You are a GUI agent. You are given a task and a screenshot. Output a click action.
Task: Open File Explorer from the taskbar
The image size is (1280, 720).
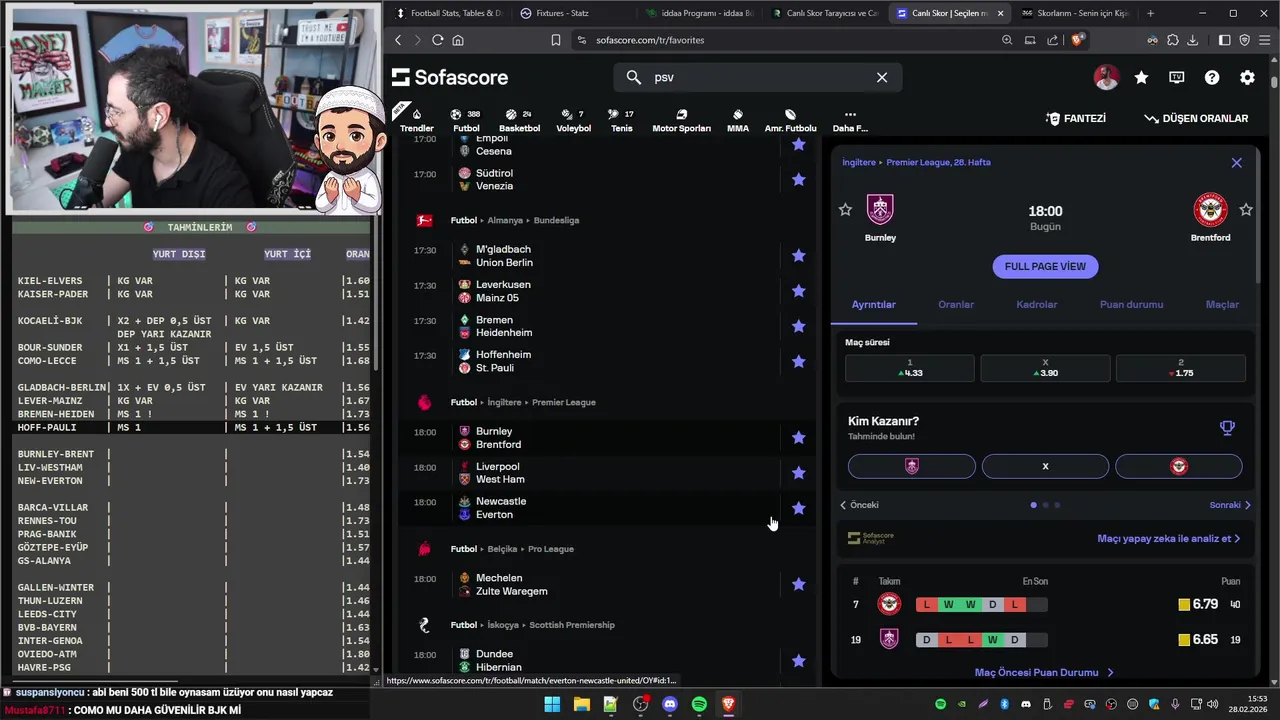tap(581, 704)
